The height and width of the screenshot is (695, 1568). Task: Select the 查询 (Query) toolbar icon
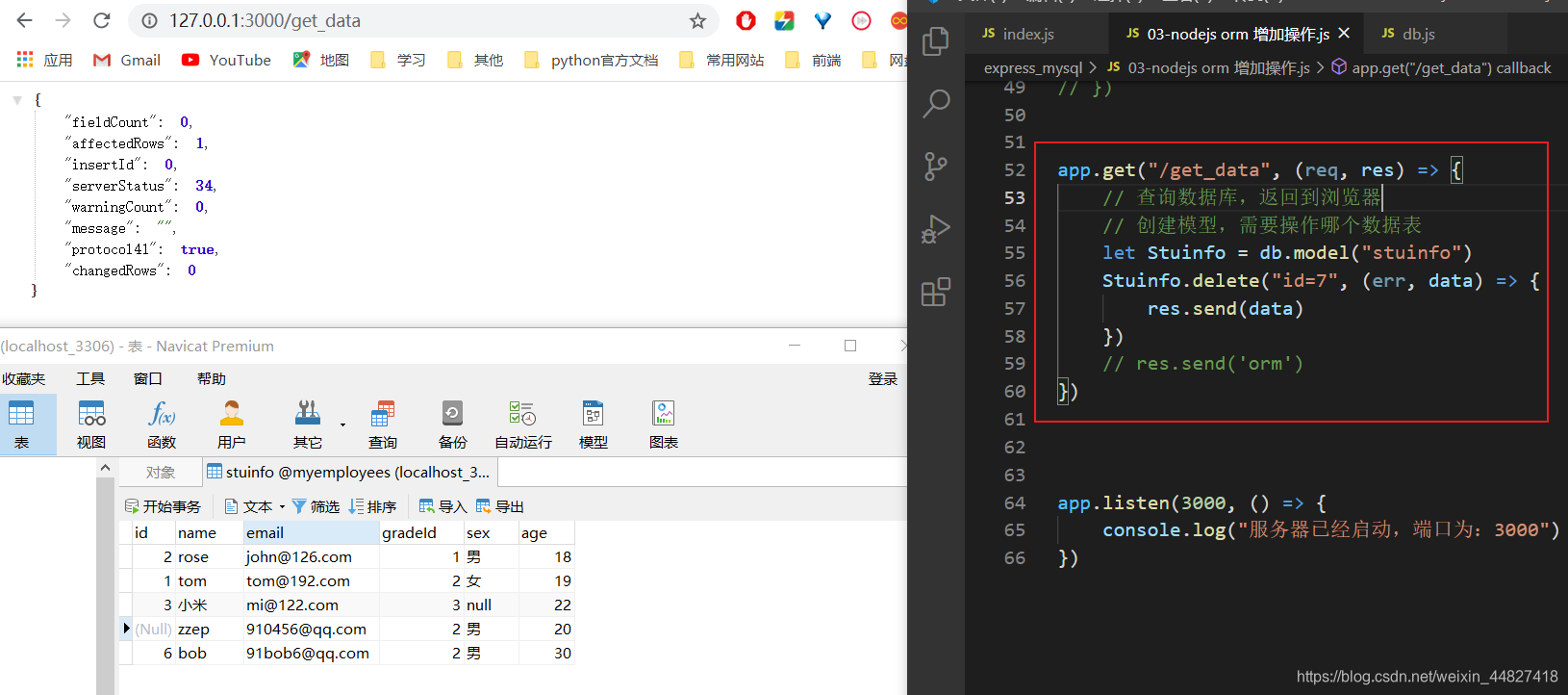(383, 425)
